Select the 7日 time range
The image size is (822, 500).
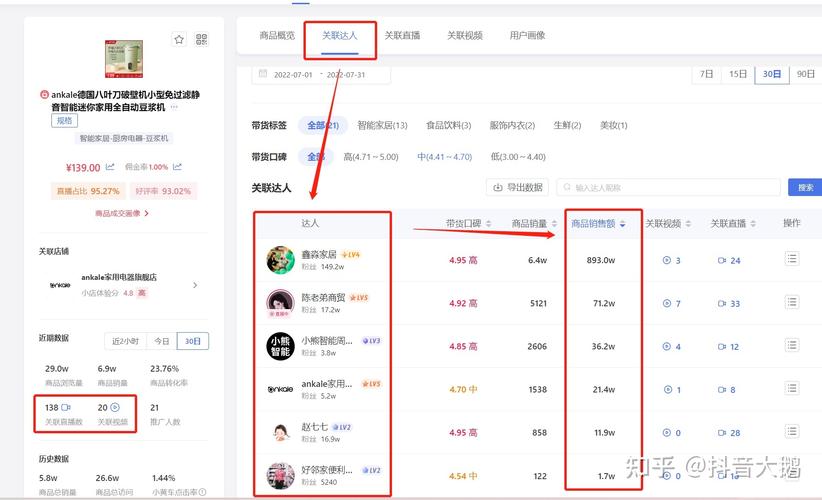point(706,74)
